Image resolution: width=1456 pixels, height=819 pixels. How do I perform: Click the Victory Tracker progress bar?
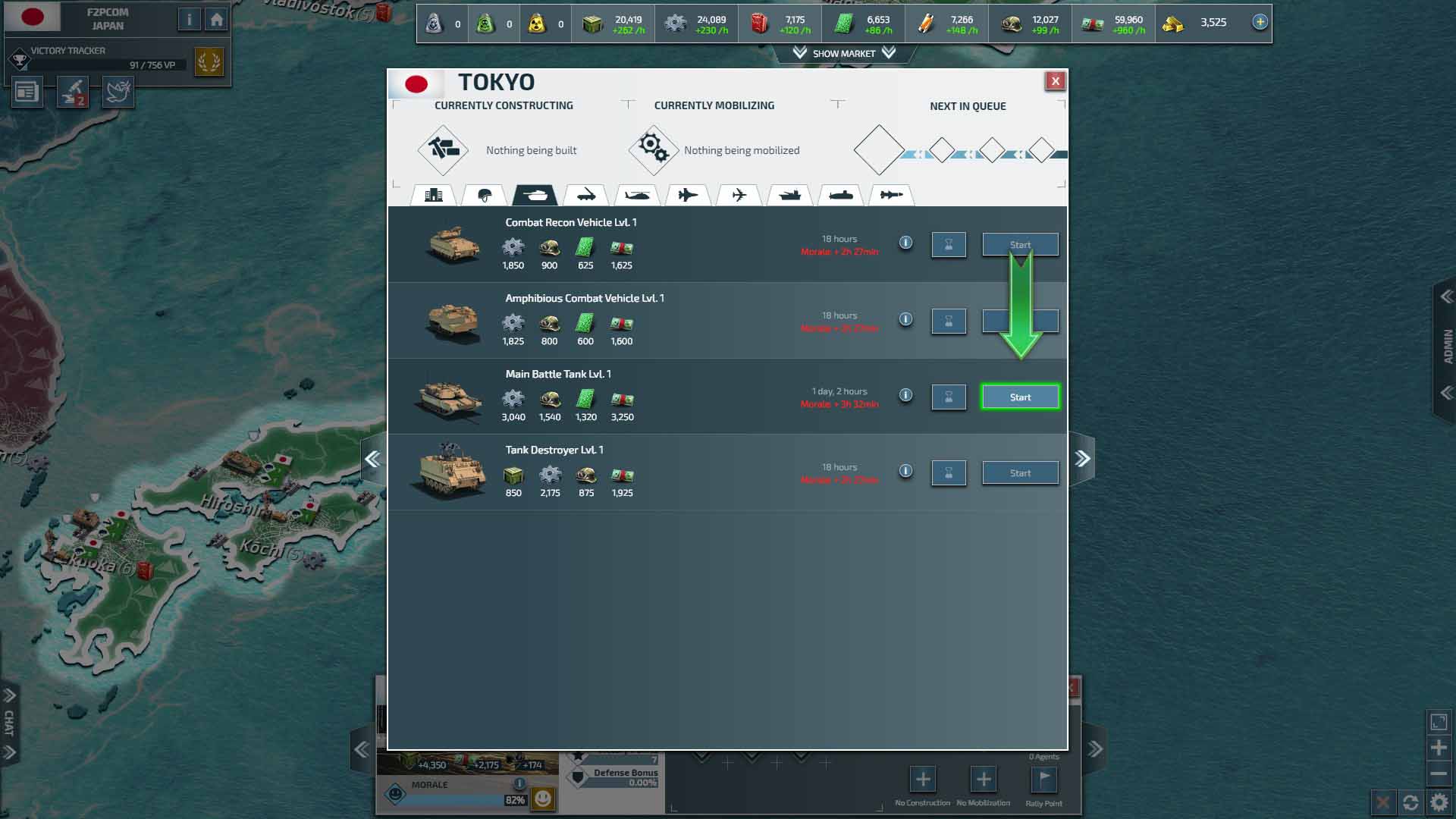(106, 65)
